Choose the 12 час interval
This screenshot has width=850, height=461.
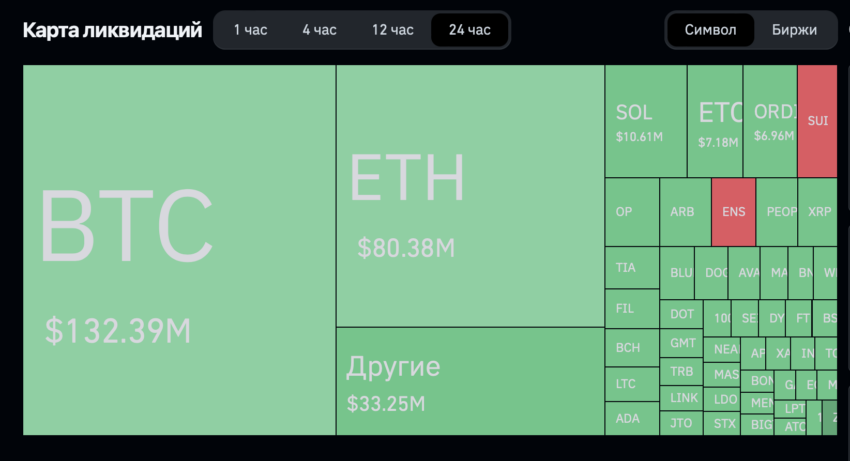point(392,30)
